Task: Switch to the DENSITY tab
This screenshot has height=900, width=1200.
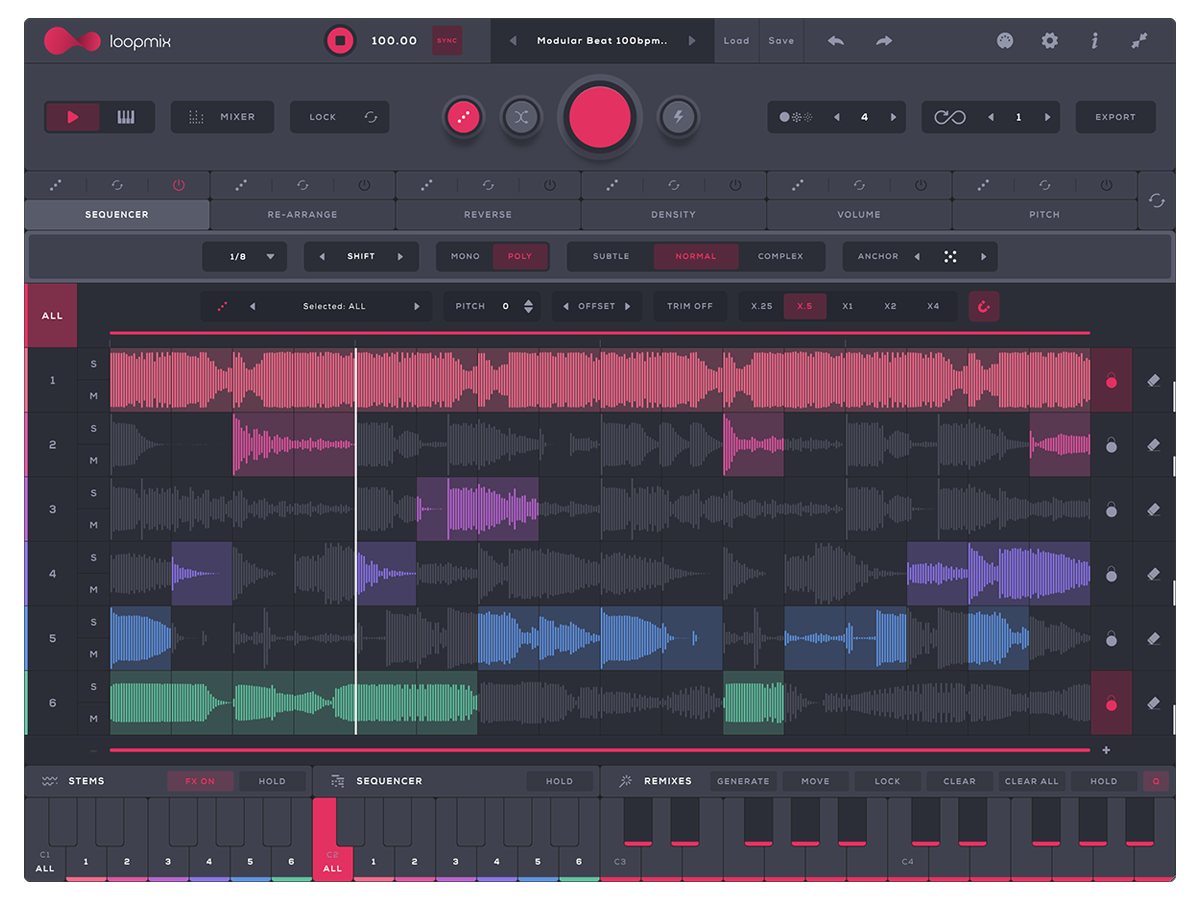Action: point(673,214)
